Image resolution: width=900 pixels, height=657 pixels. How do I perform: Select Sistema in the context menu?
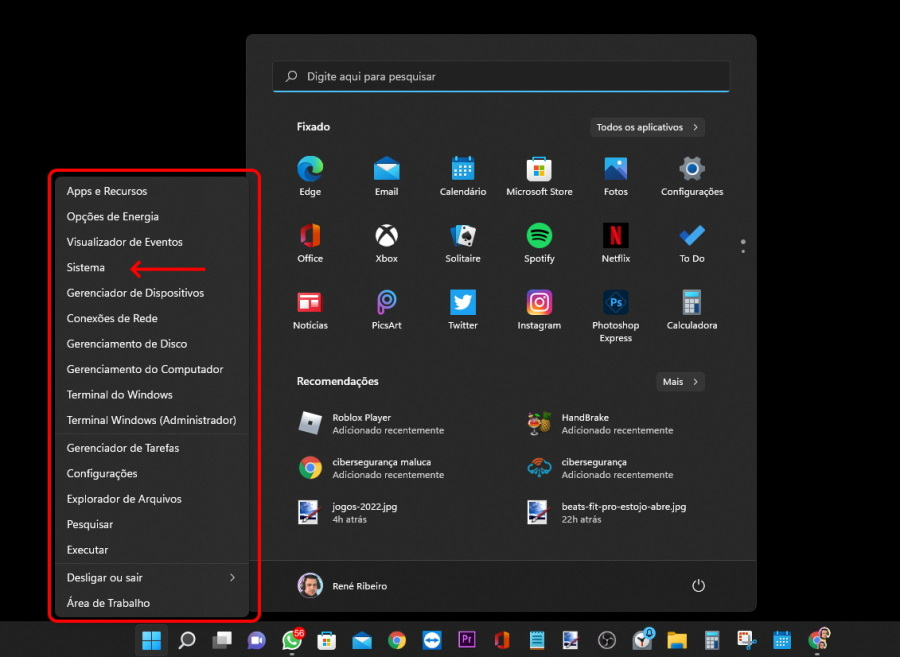tap(152, 267)
